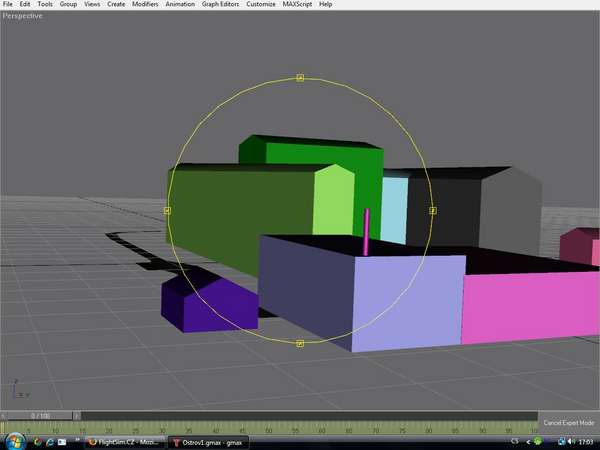The image size is (600, 450).
Task: Select the magenta pole object in the viewport
Action: (367, 232)
